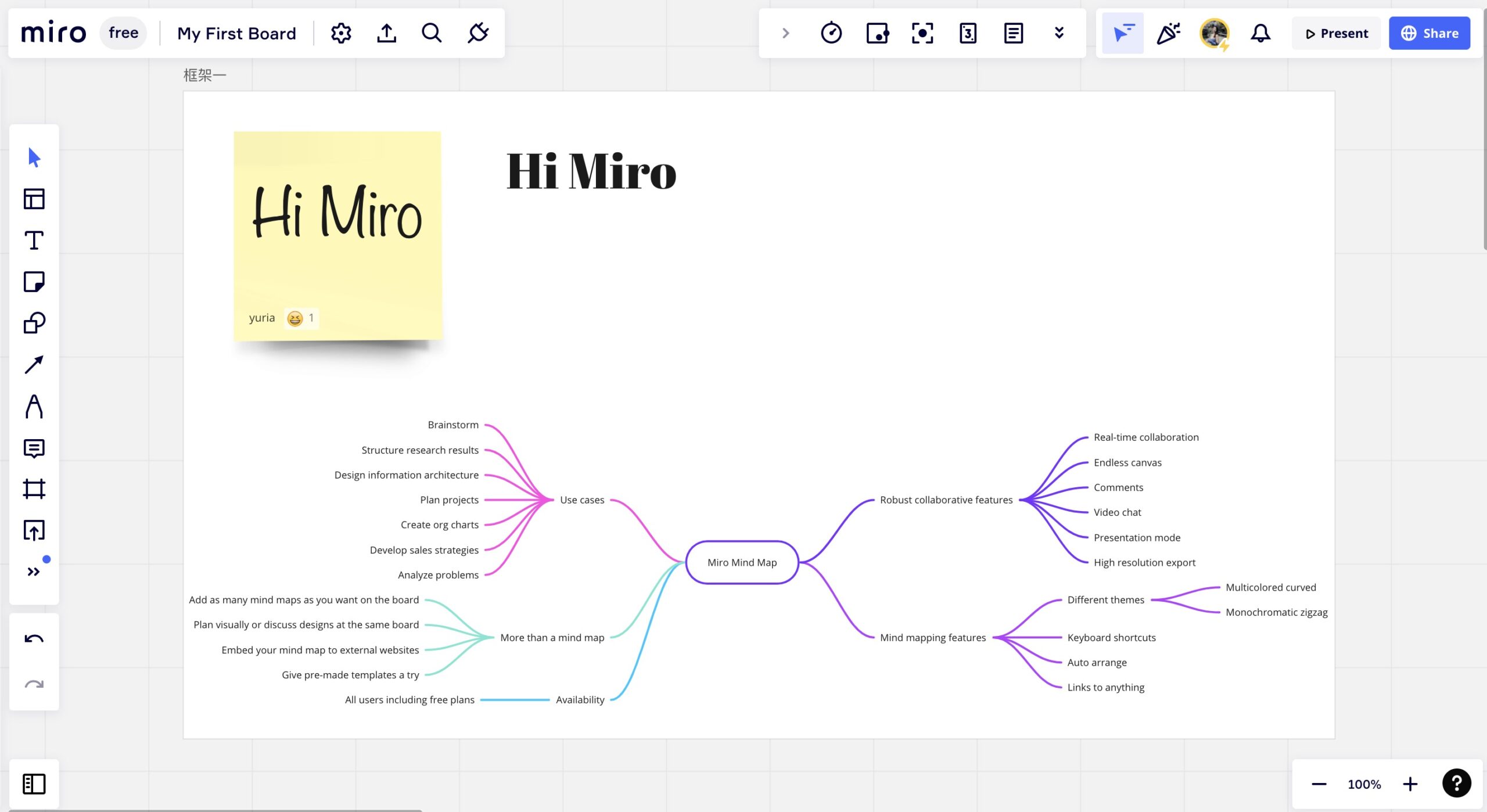Collapse the collaboration toolbar chevron
The width and height of the screenshot is (1487, 812).
click(x=785, y=33)
